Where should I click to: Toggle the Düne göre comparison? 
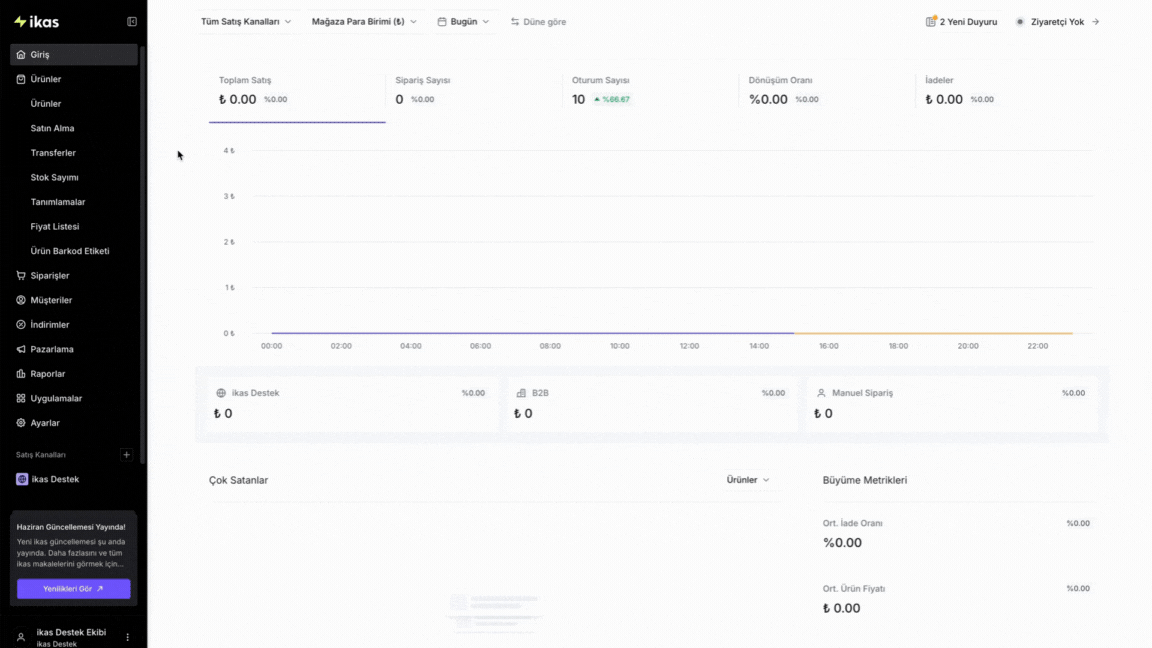[x=539, y=22]
